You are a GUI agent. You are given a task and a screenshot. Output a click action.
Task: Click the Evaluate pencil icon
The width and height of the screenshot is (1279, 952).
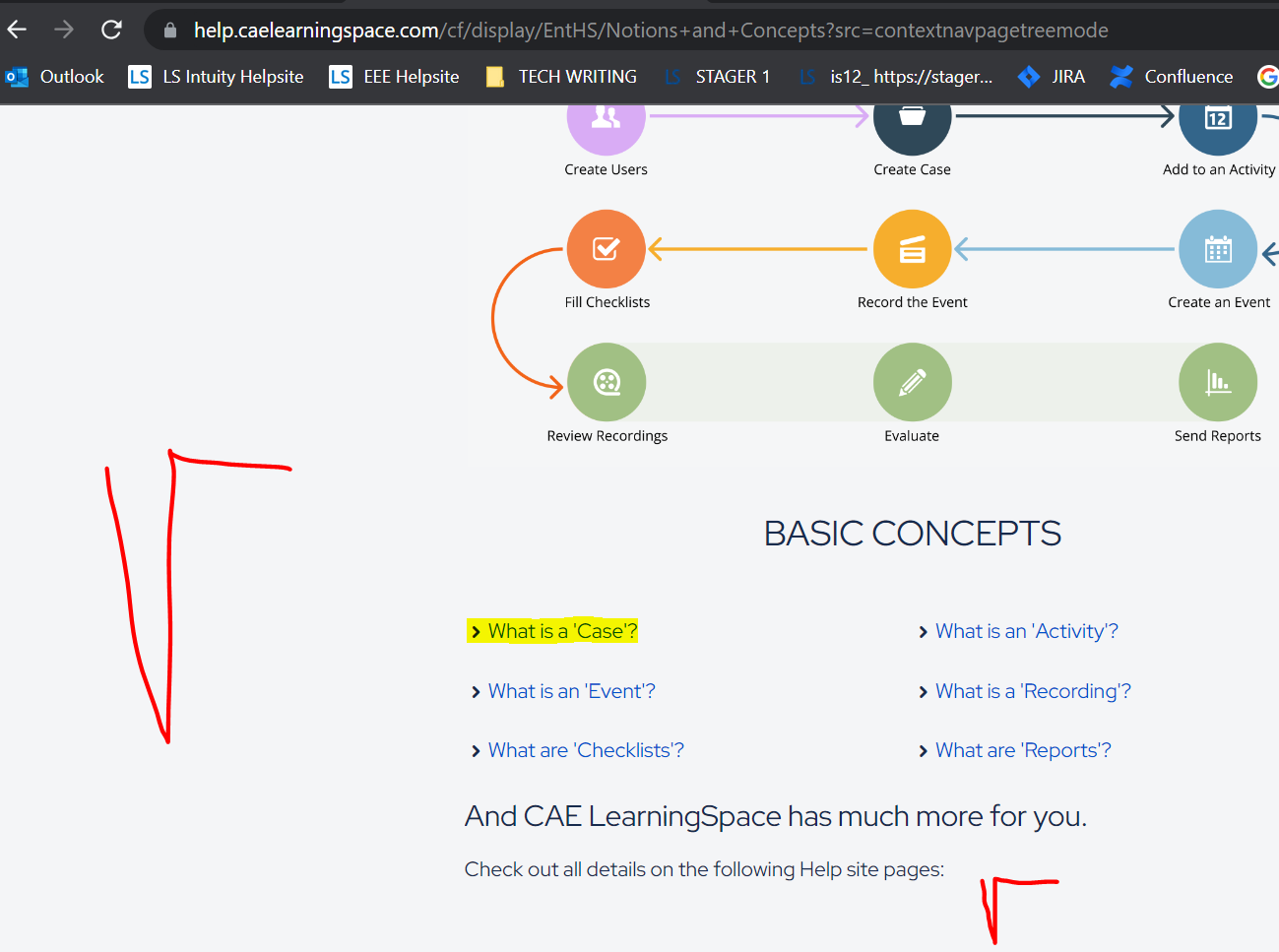point(913,382)
